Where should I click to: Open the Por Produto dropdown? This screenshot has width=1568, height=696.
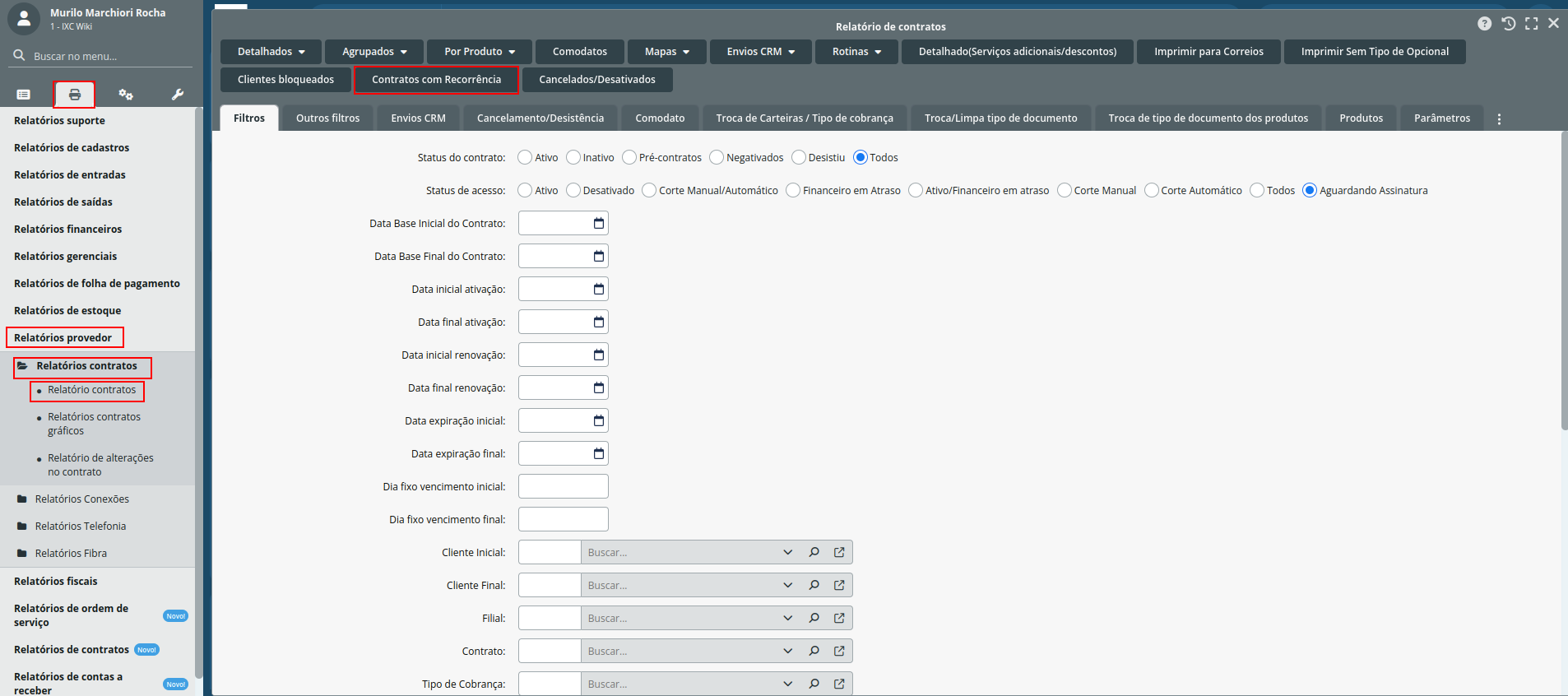click(x=480, y=52)
